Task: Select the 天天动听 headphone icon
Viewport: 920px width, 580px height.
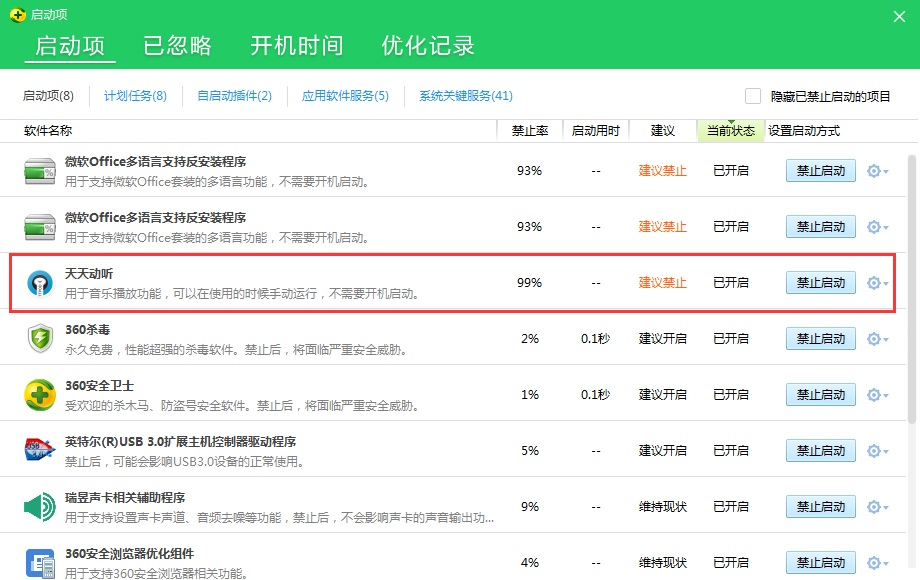Action: [40, 282]
